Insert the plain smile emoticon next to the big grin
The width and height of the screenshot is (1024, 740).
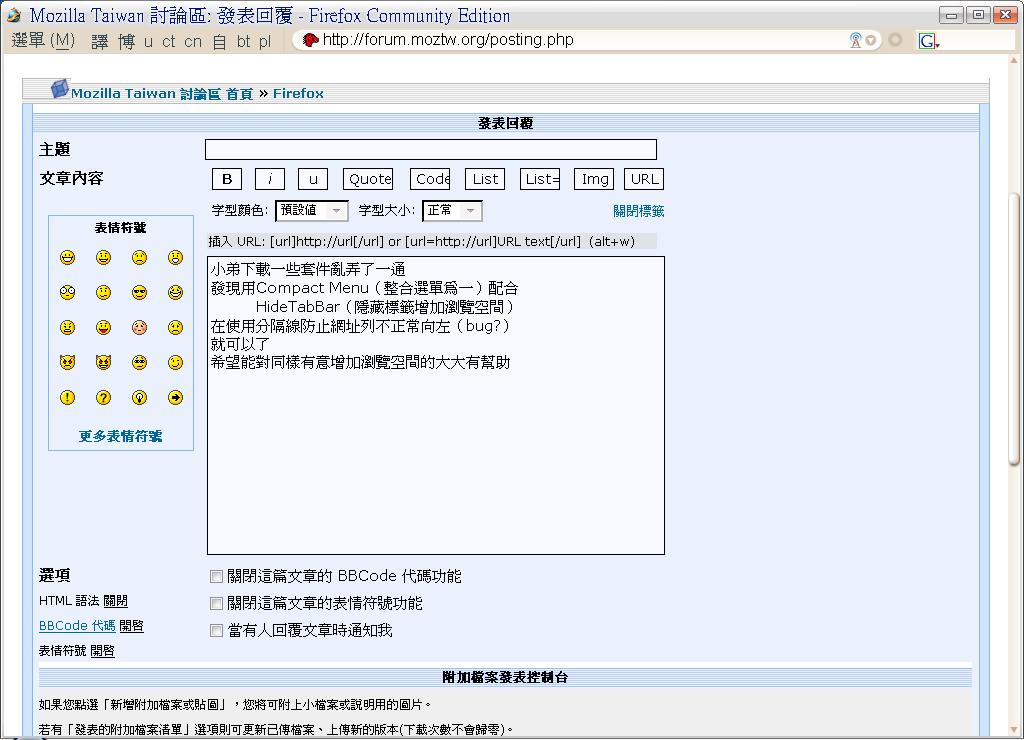click(x=103, y=257)
